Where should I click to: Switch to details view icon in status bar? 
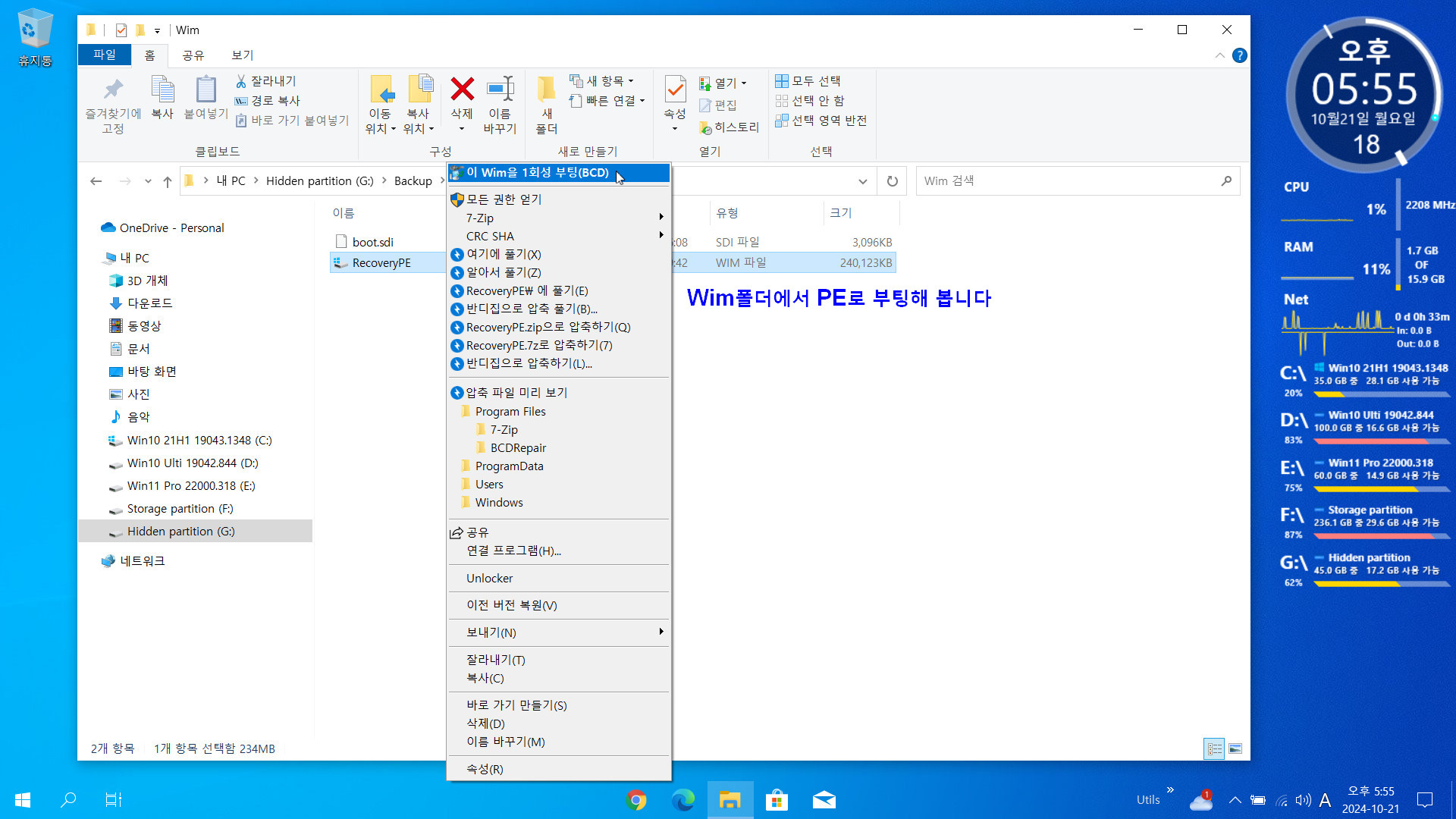1214,749
